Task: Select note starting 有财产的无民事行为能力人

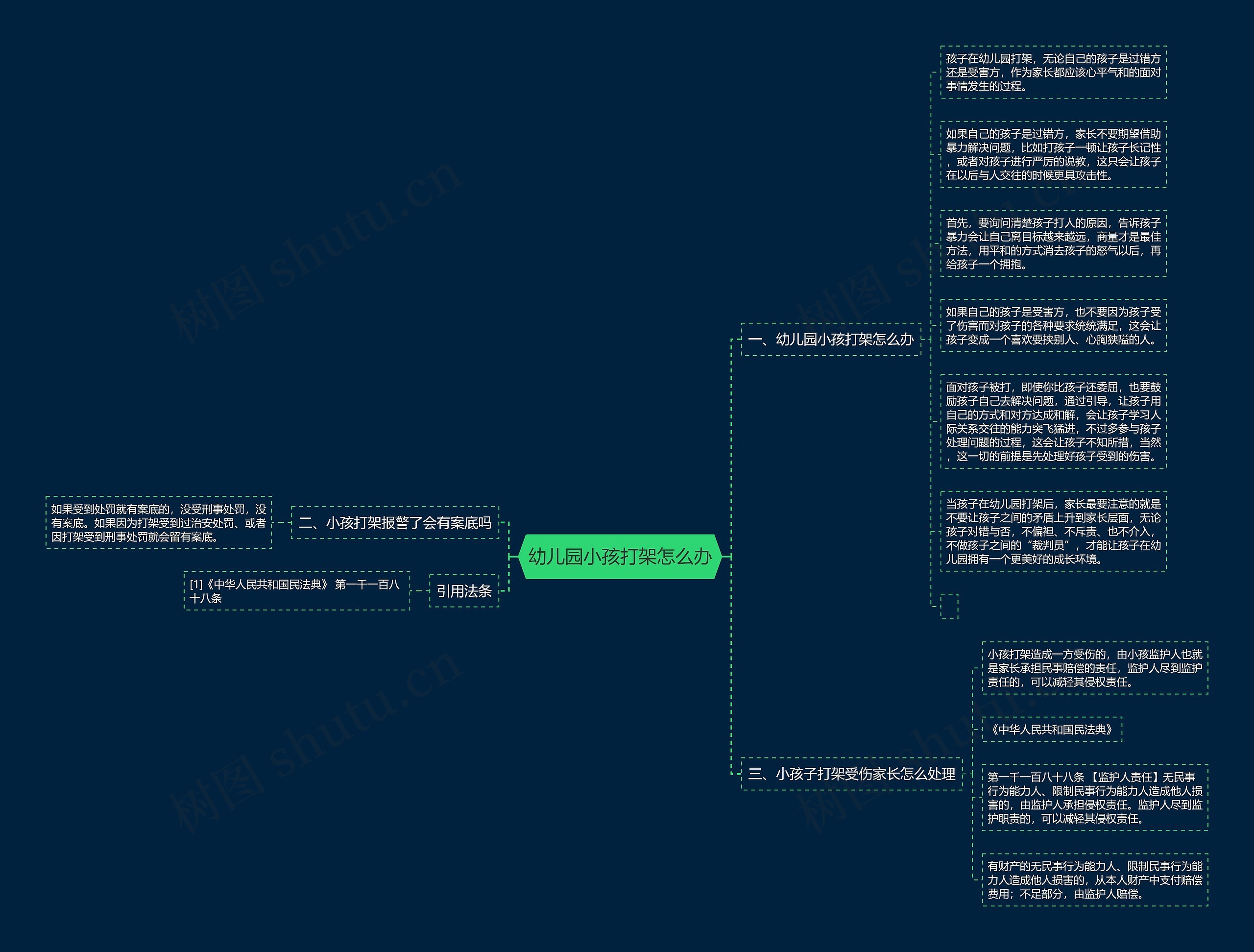Action: click(1095, 880)
